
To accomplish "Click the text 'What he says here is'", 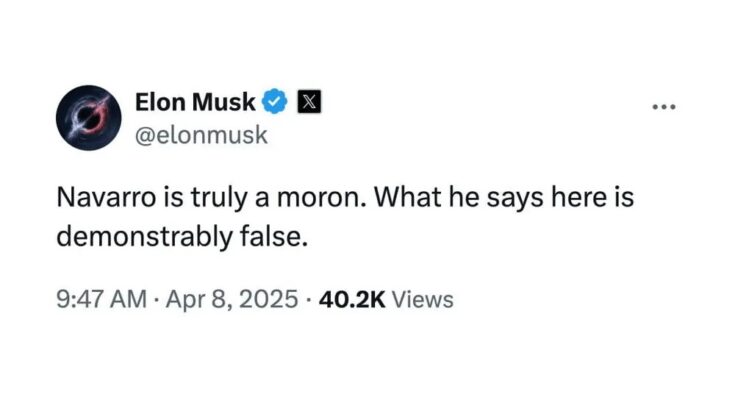I will pyautogui.click(x=504, y=197).
